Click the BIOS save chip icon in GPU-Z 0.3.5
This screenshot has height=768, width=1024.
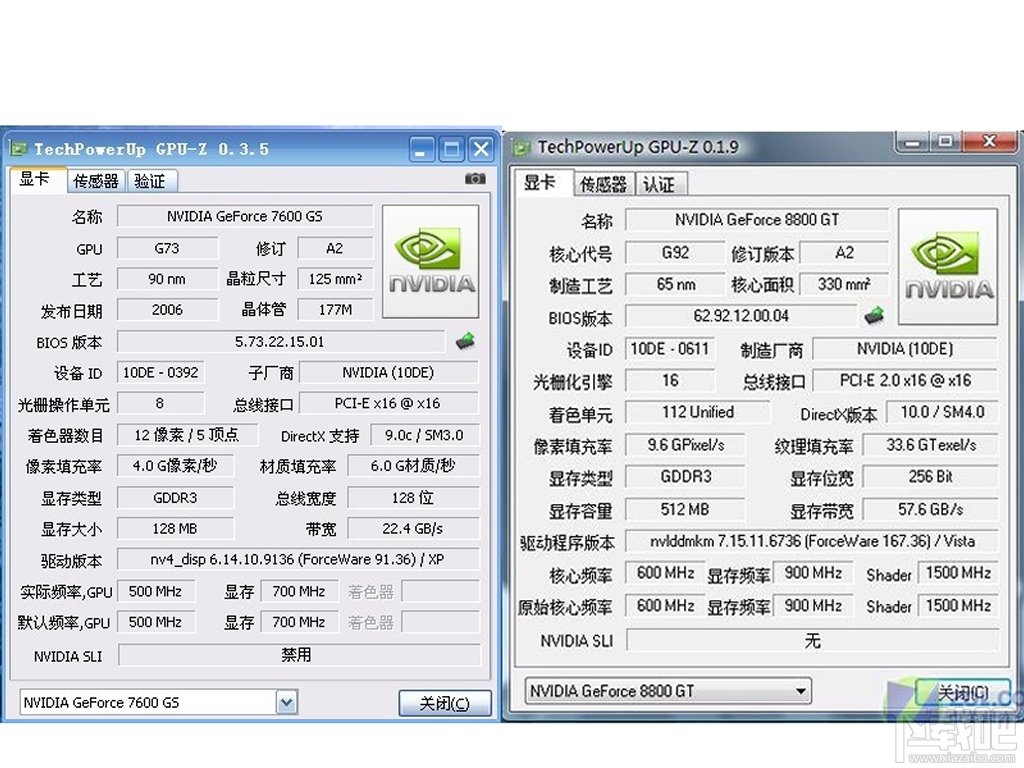click(465, 341)
